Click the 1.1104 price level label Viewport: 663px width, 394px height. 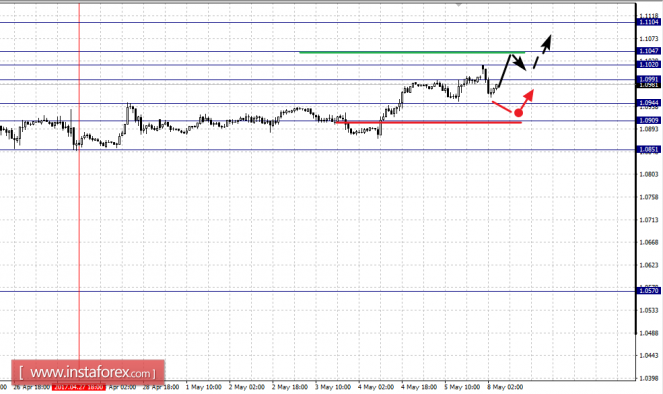(648, 22)
